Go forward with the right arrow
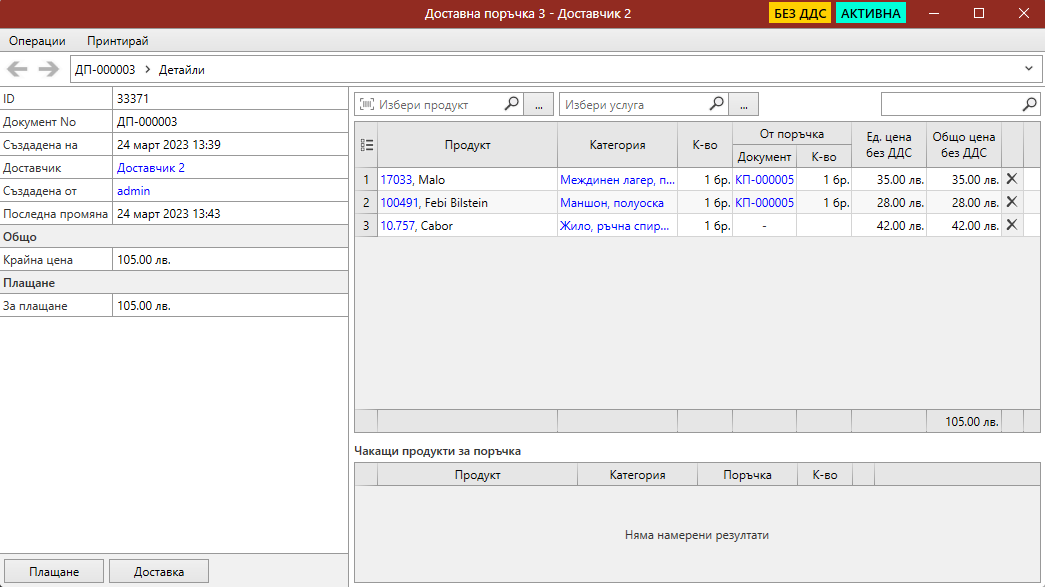The image size is (1045, 587). [x=49, y=69]
